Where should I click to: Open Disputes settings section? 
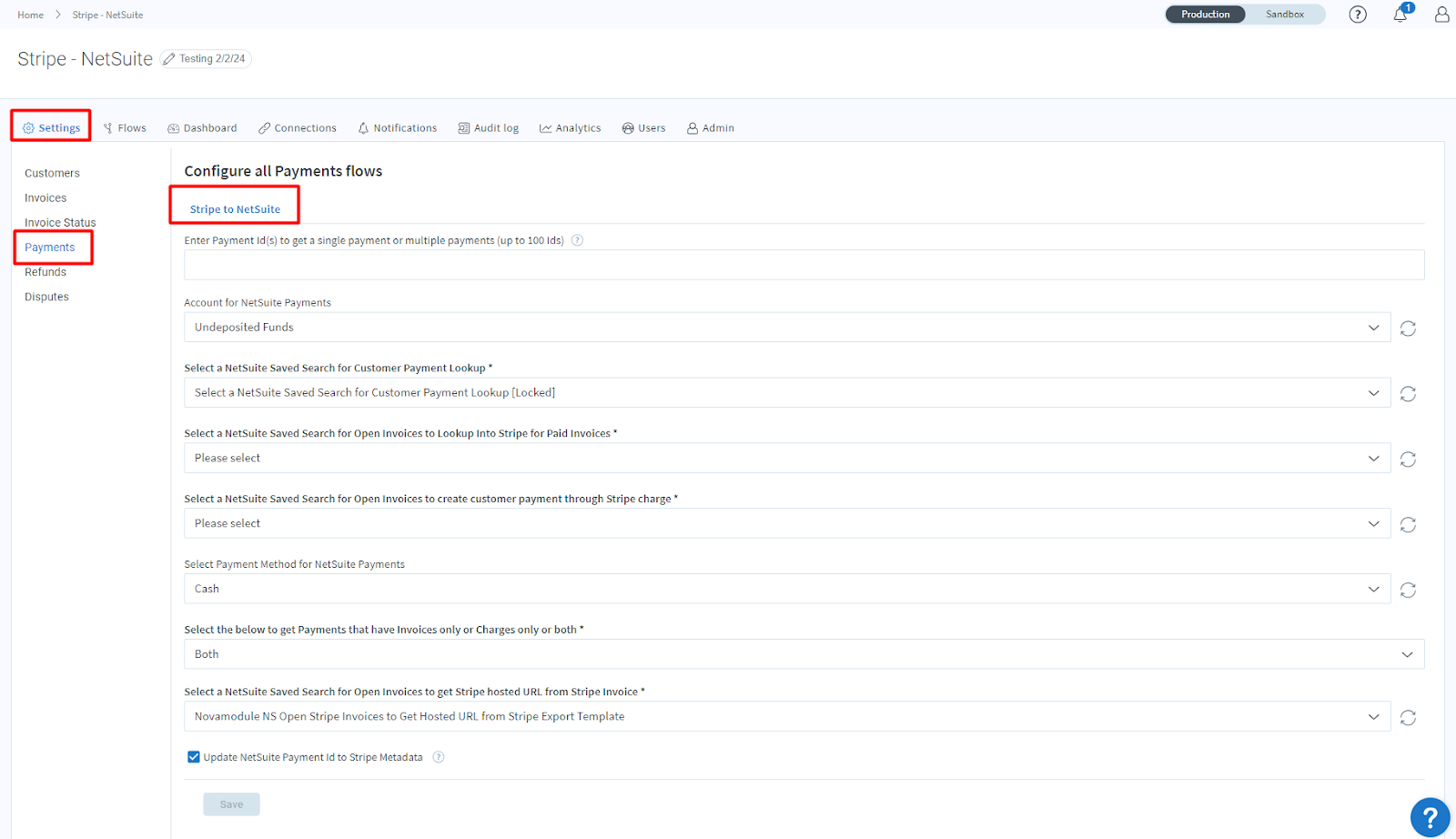[46, 297]
